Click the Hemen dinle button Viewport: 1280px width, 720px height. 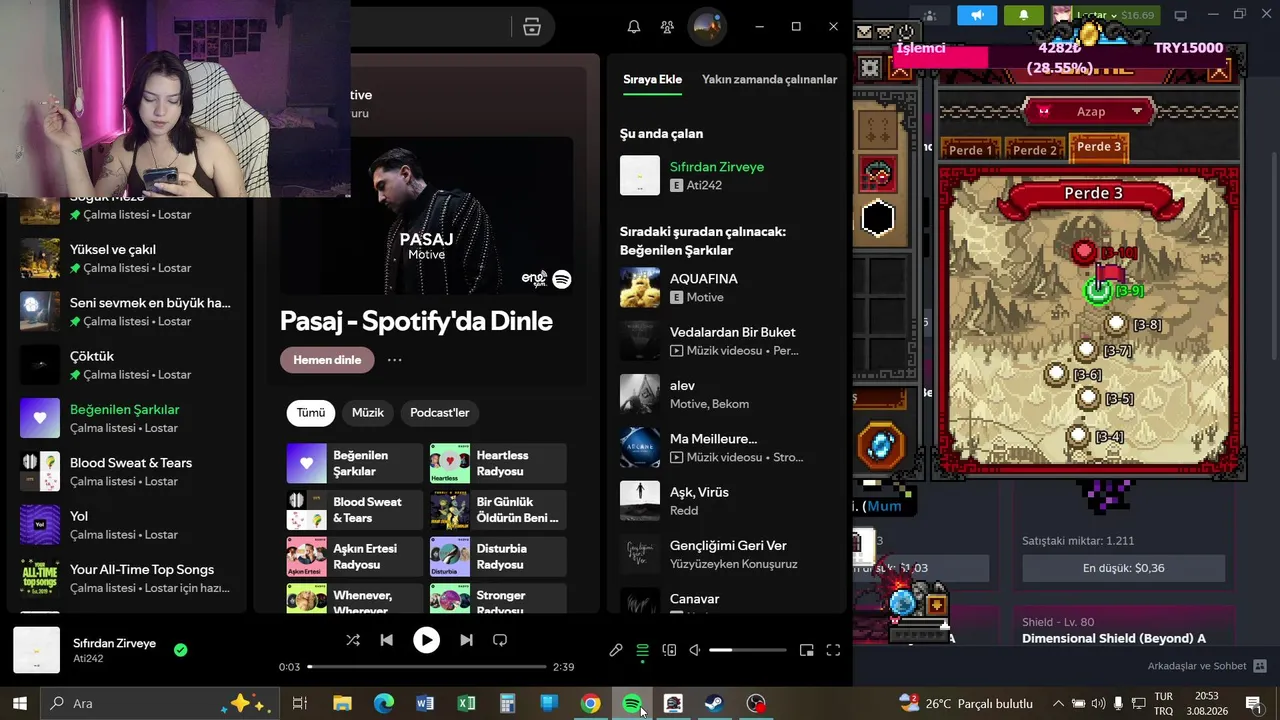pos(327,360)
